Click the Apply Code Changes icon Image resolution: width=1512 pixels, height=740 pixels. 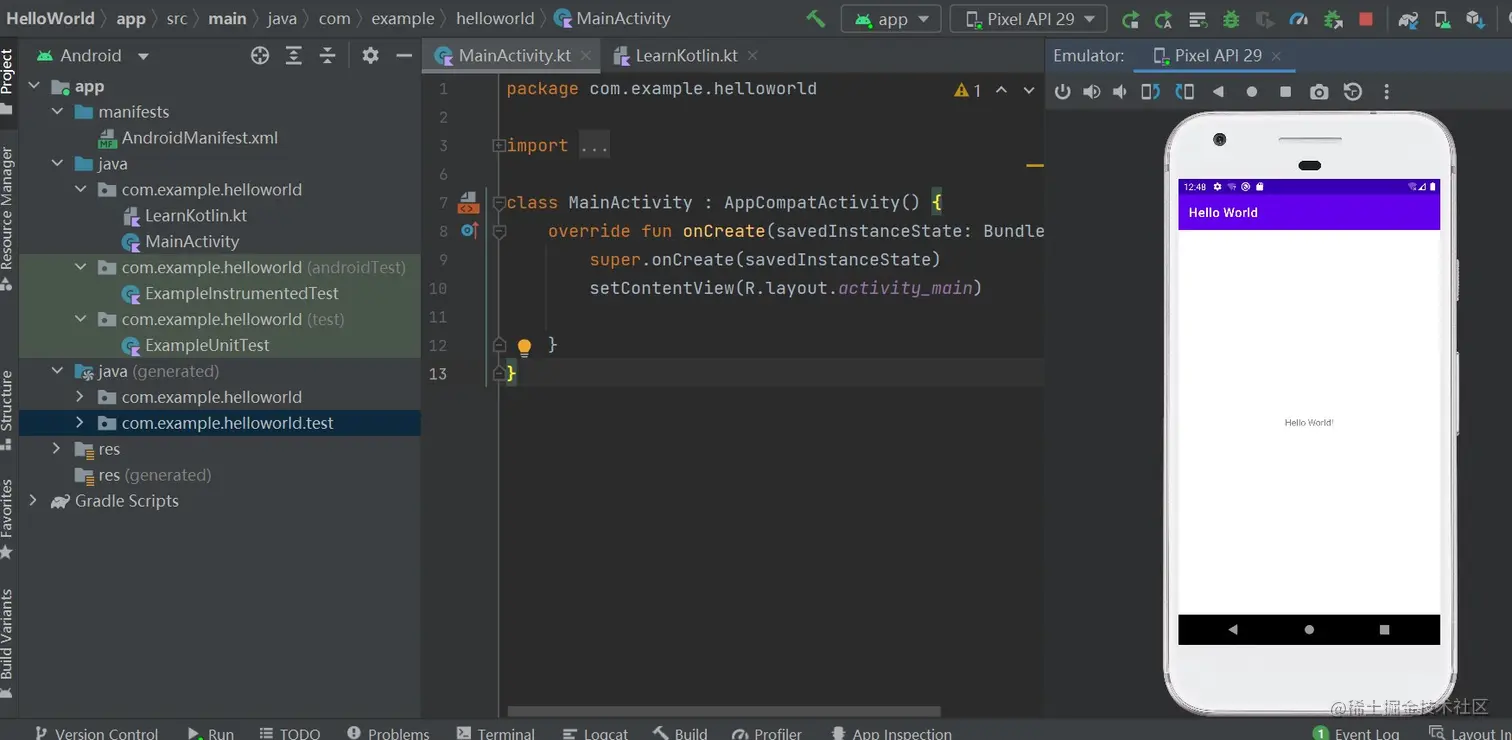click(1198, 19)
